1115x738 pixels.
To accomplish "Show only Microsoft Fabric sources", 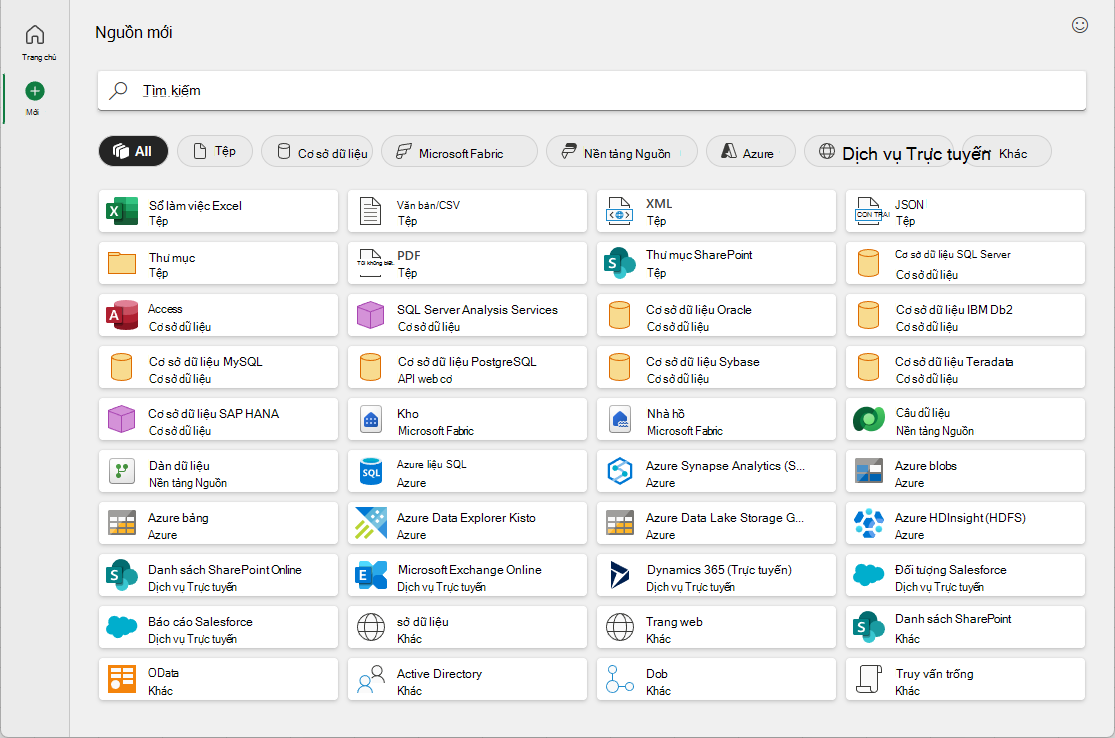I will [459, 151].
